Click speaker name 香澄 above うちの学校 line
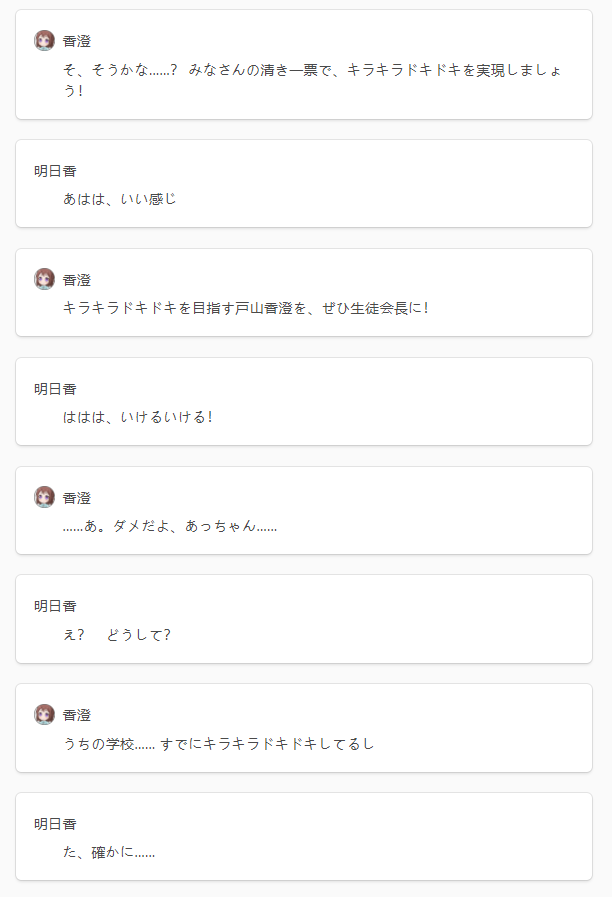This screenshot has height=897, width=612. pos(77,715)
